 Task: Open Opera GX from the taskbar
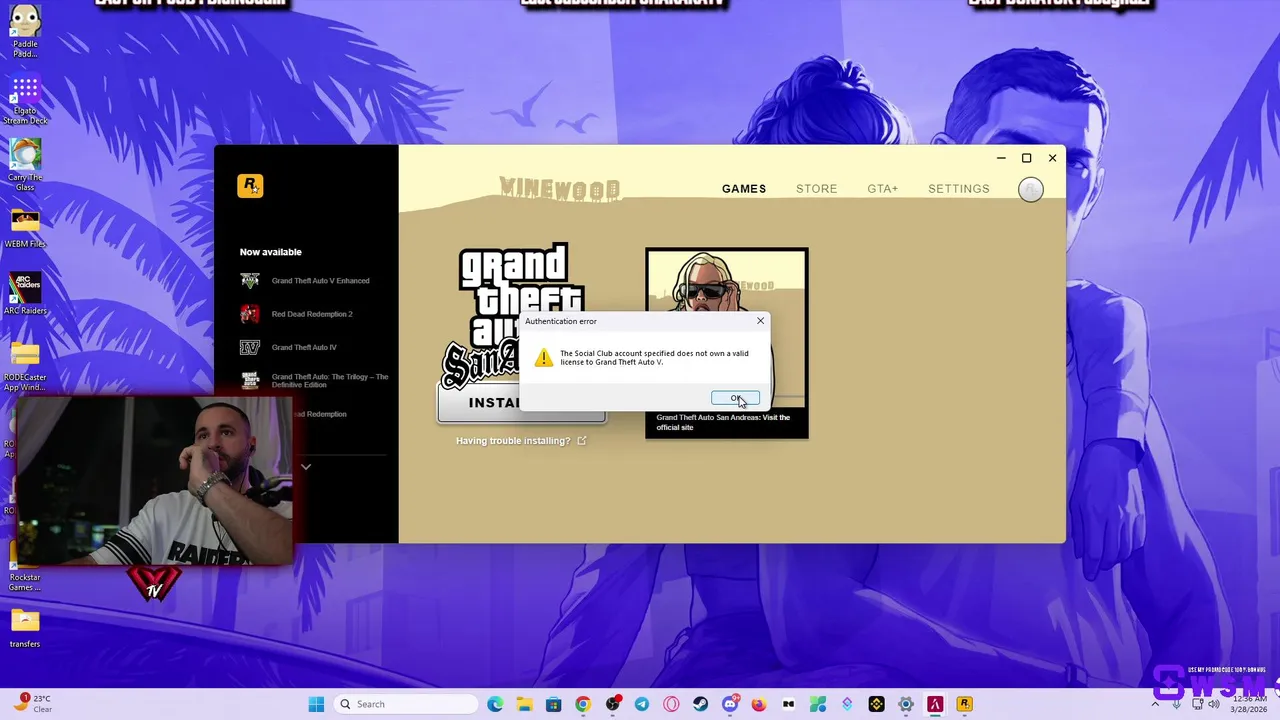(x=671, y=704)
